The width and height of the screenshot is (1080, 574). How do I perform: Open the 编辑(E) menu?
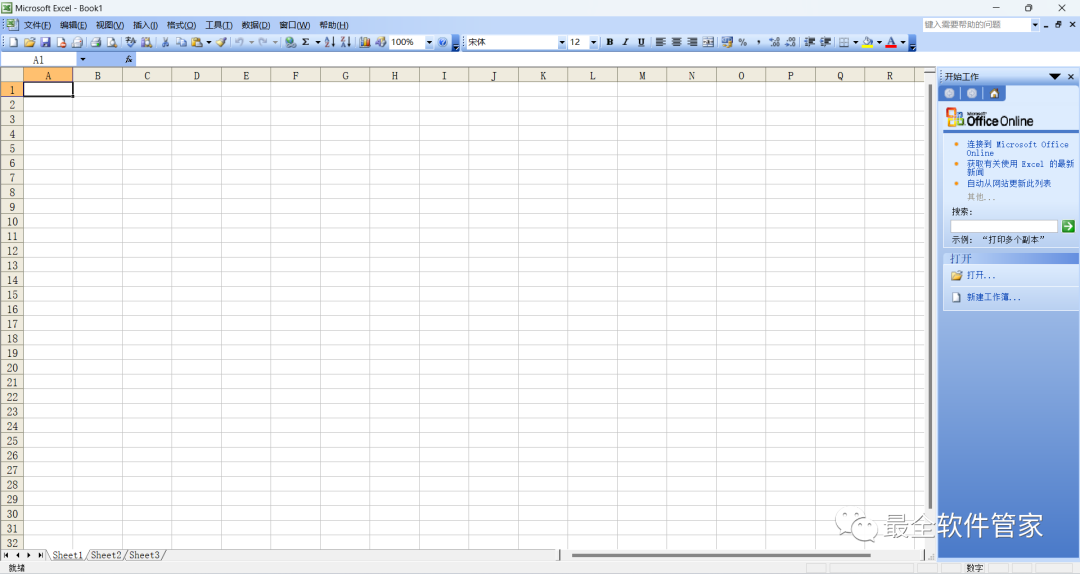click(x=73, y=25)
